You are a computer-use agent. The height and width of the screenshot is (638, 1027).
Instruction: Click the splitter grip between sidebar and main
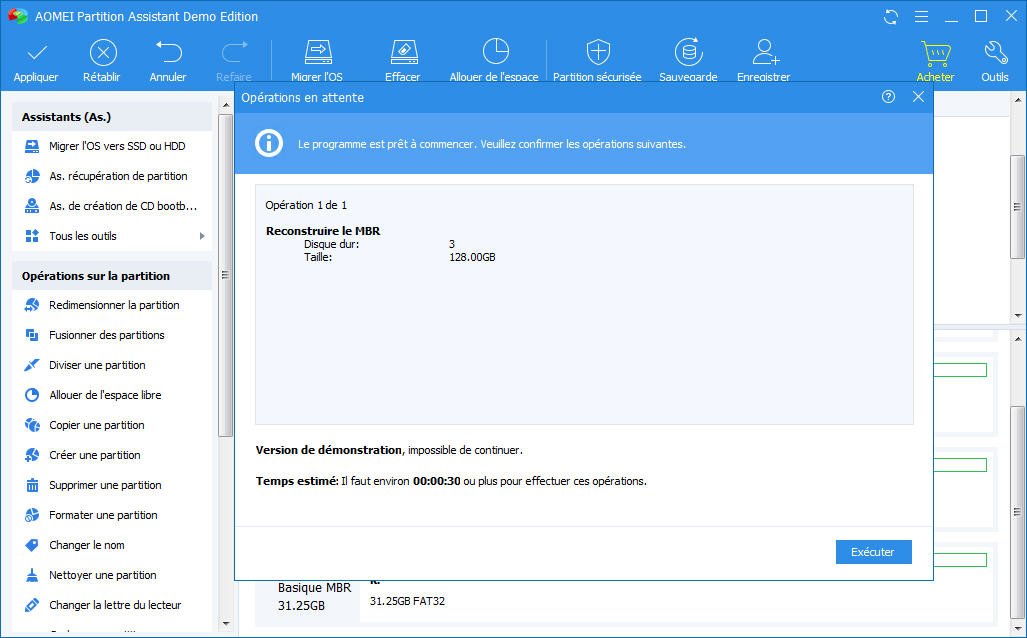pyautogui.click(x=225, y=276)
